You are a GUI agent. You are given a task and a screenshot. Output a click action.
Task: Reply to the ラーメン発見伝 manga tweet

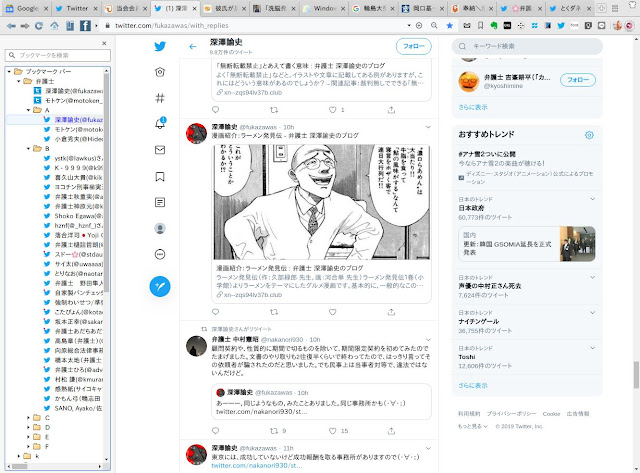coord(216,312)
